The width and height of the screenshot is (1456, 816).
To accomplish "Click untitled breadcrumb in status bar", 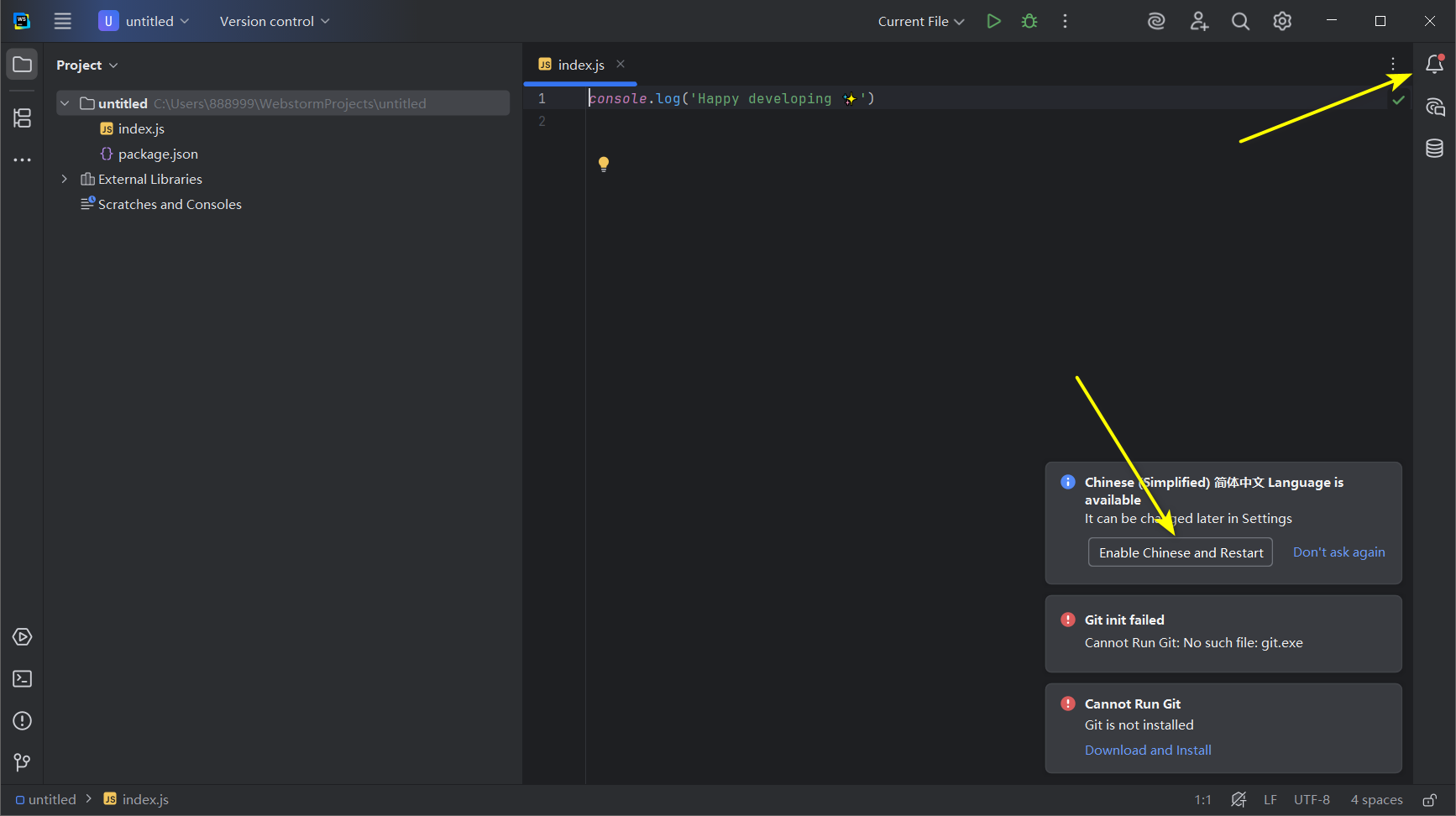I will coord(46,800).
